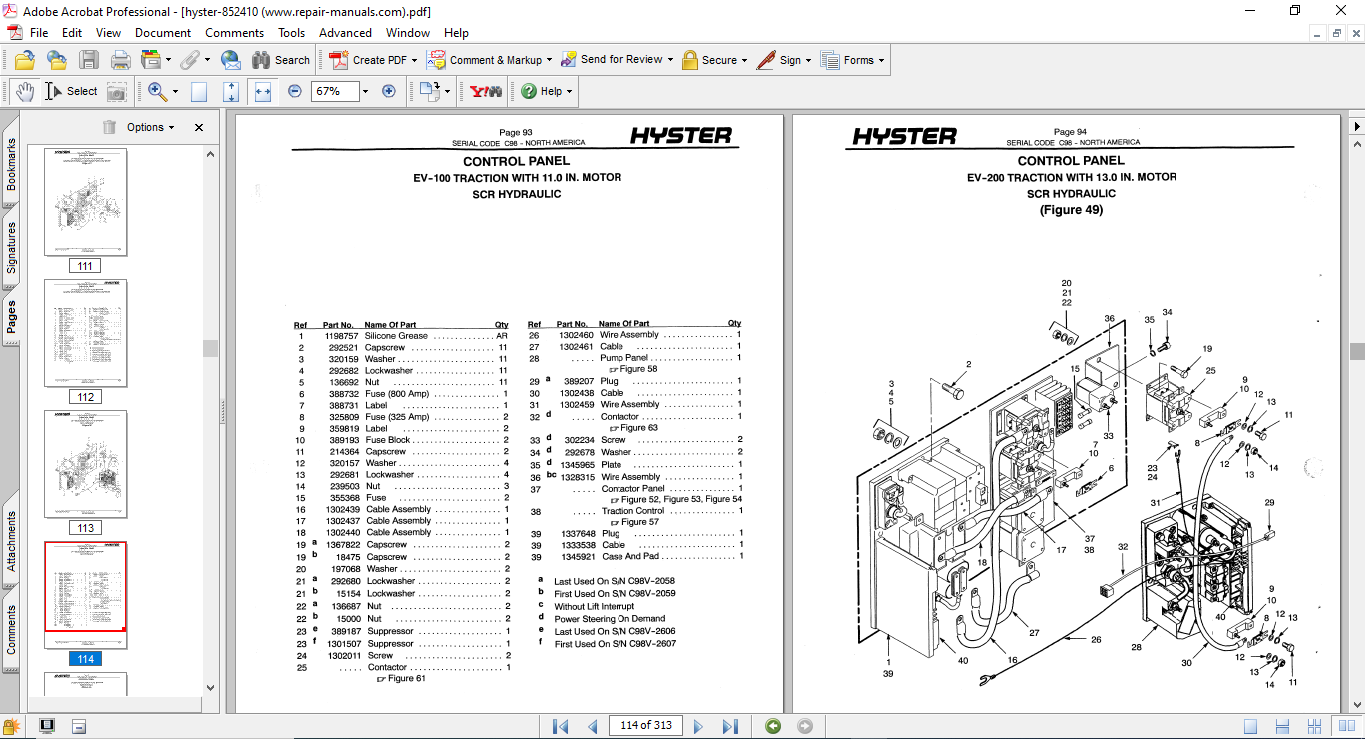Select the page 112 thumbnail

[85, 333]
